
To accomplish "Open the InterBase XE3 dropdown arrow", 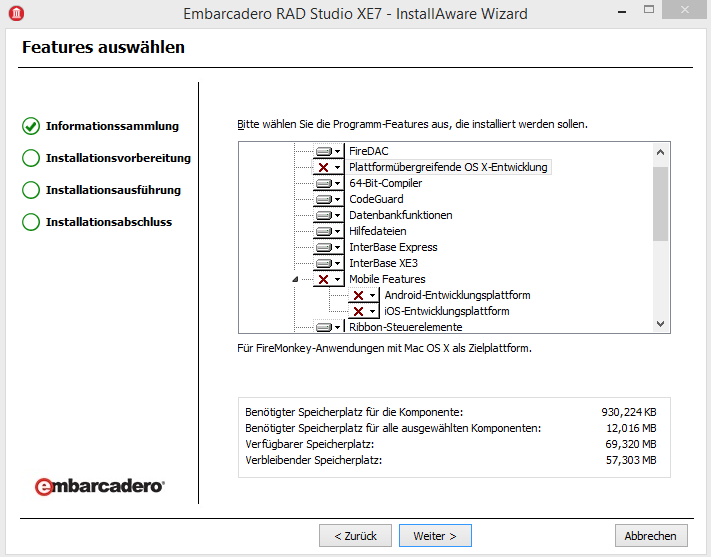I will pos(337,264).
